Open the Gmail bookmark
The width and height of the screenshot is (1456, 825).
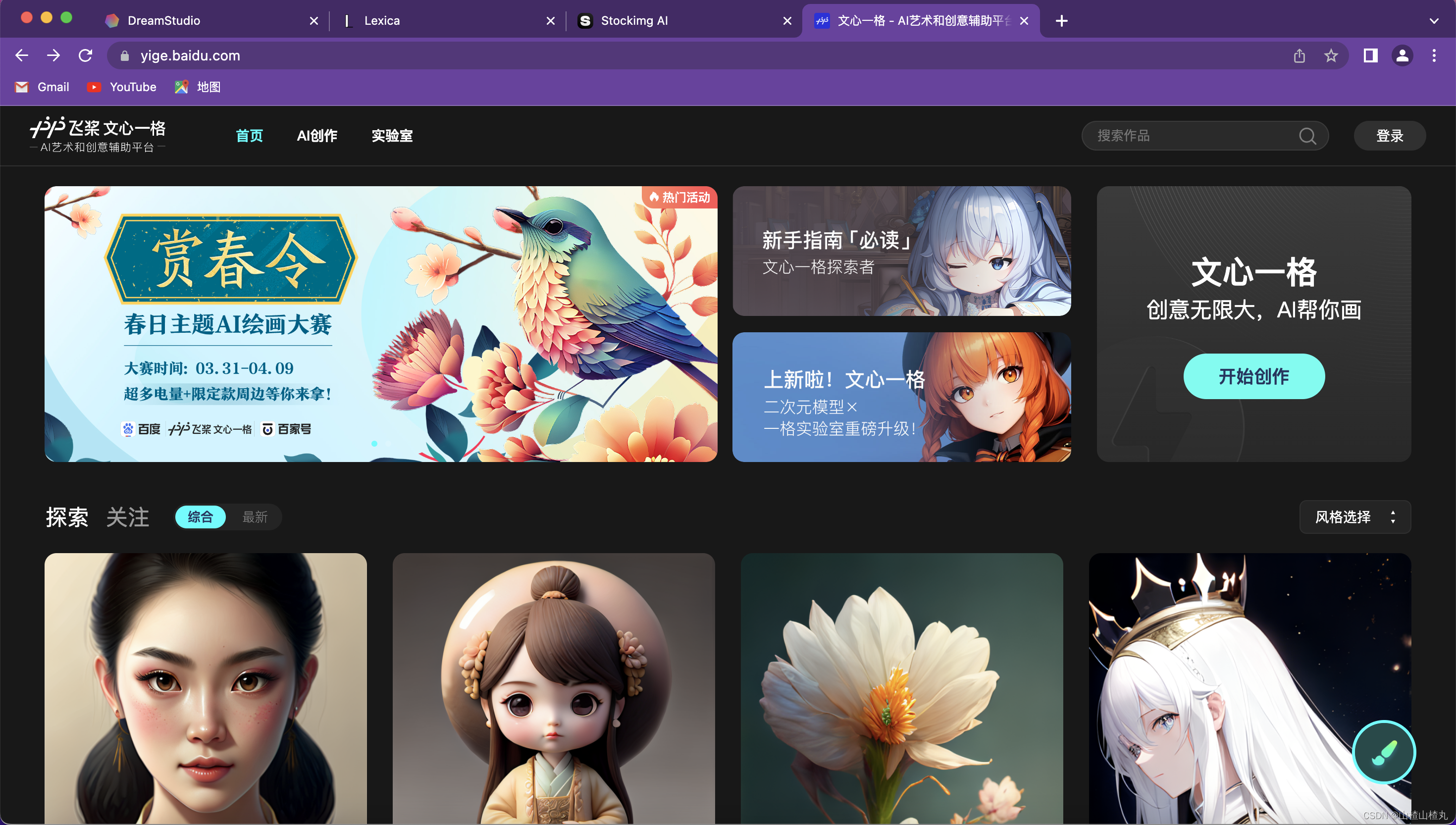click(42, 87)
